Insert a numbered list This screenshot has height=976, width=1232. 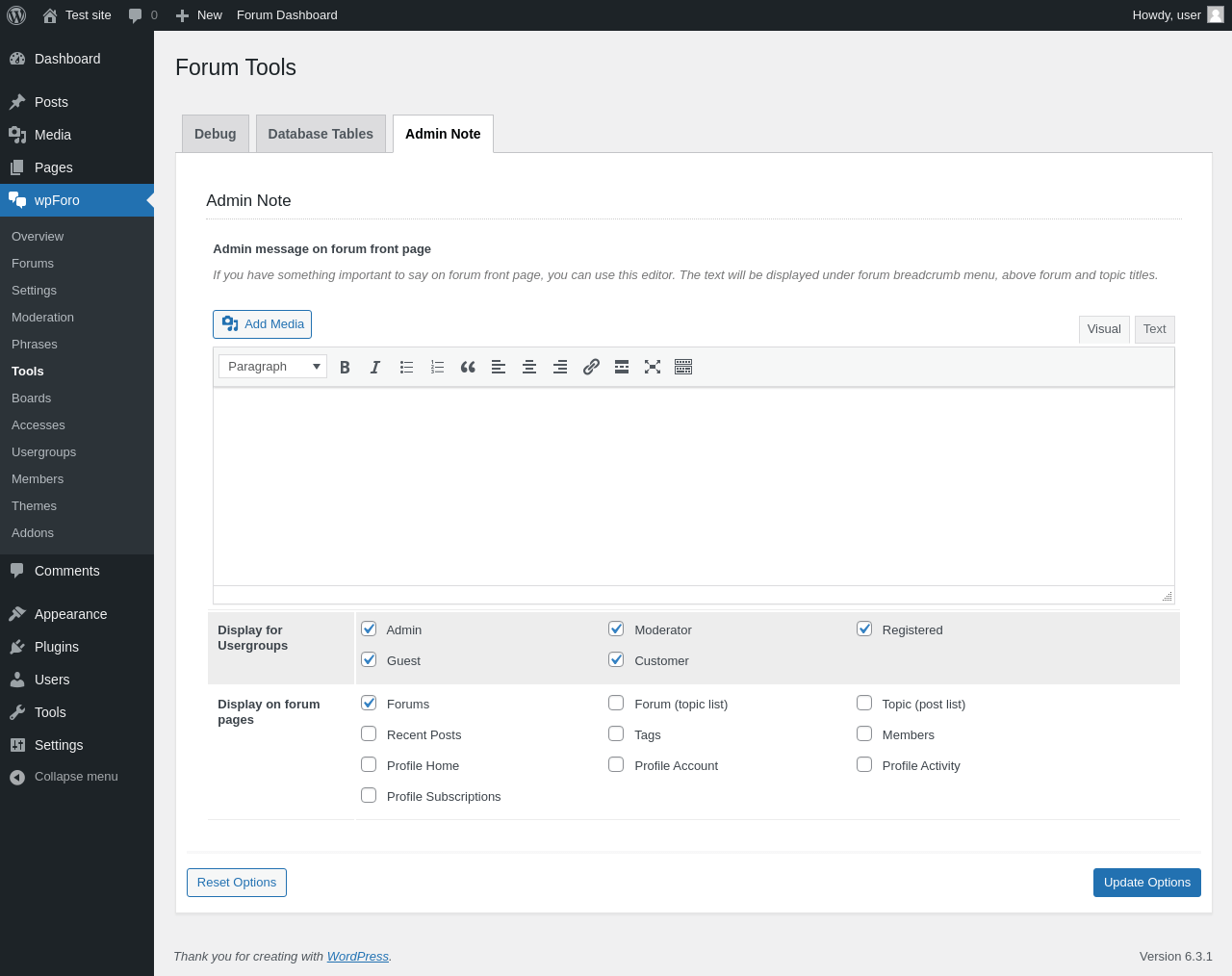coord(437,367)
